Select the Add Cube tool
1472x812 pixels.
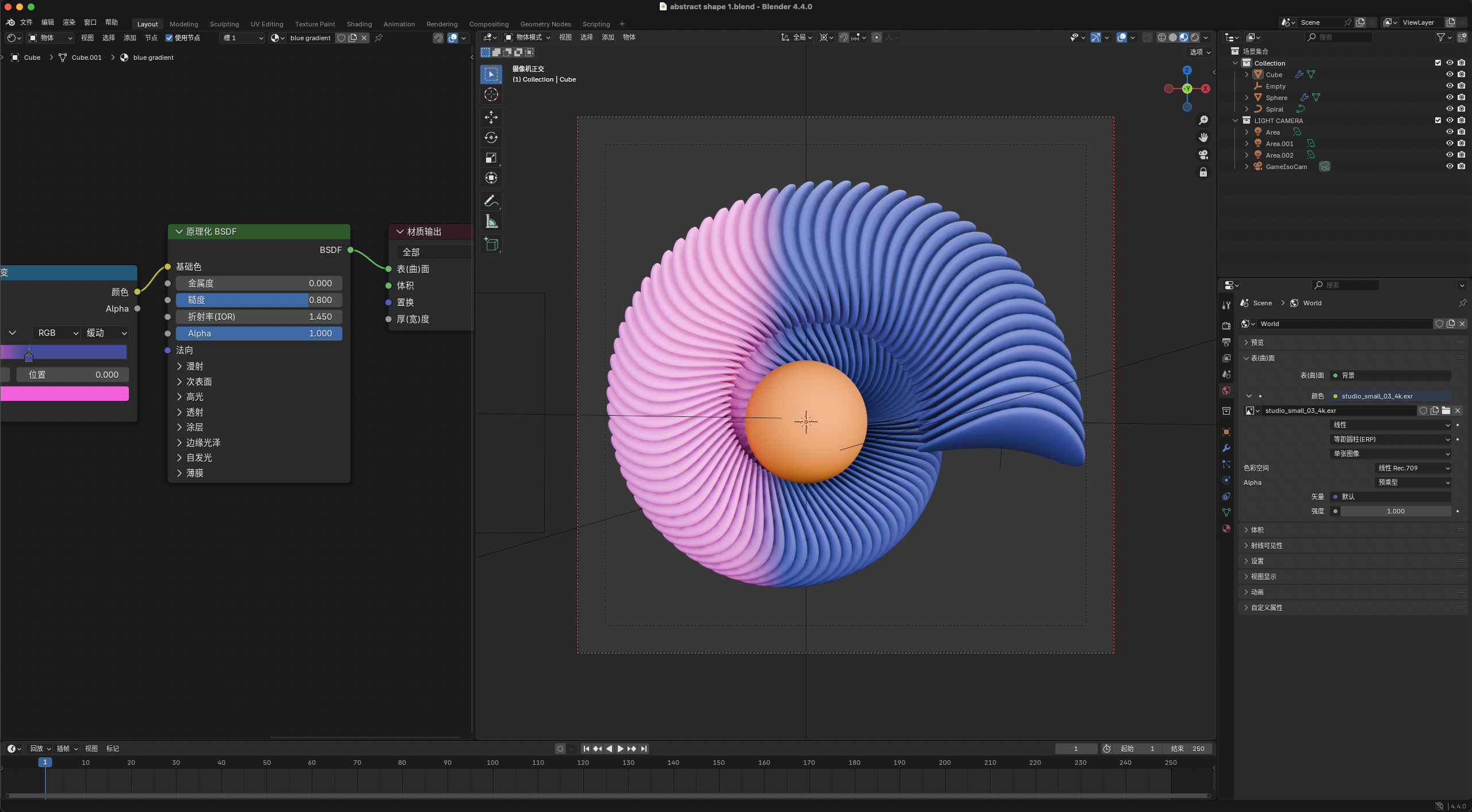[x=491, y=244]
